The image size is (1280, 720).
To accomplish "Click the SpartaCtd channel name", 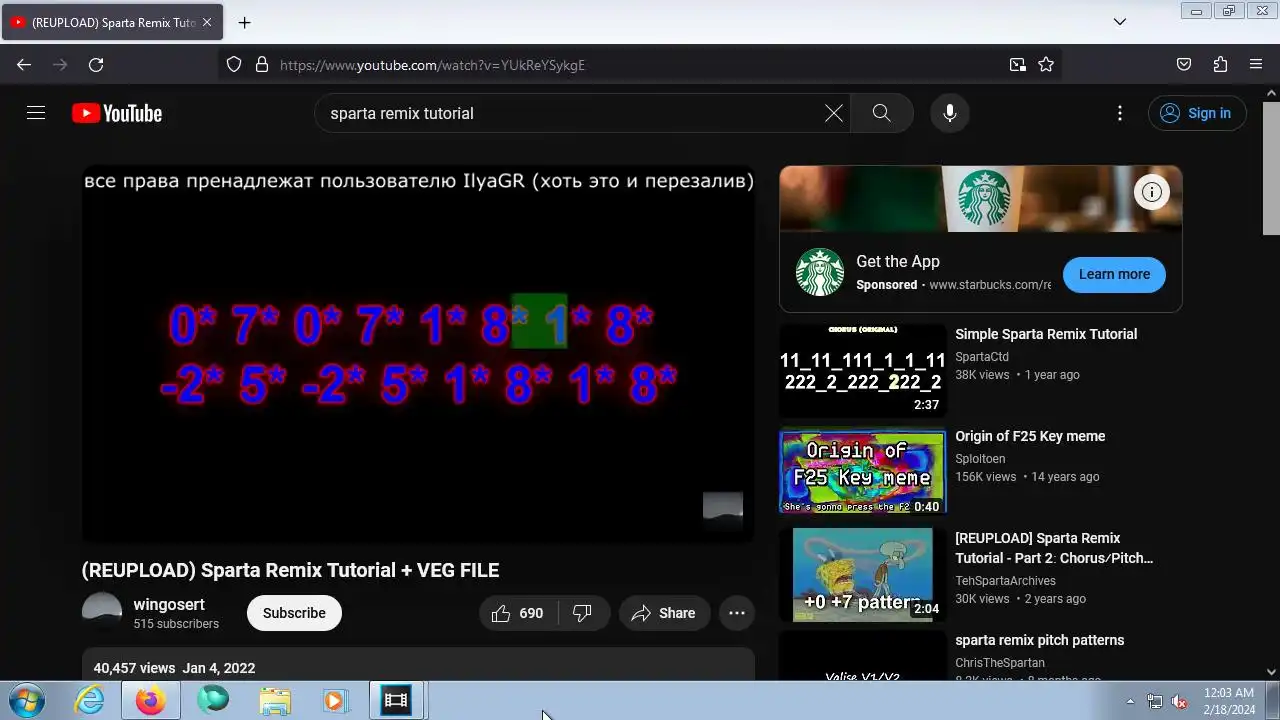I will (x=982, y=356).
